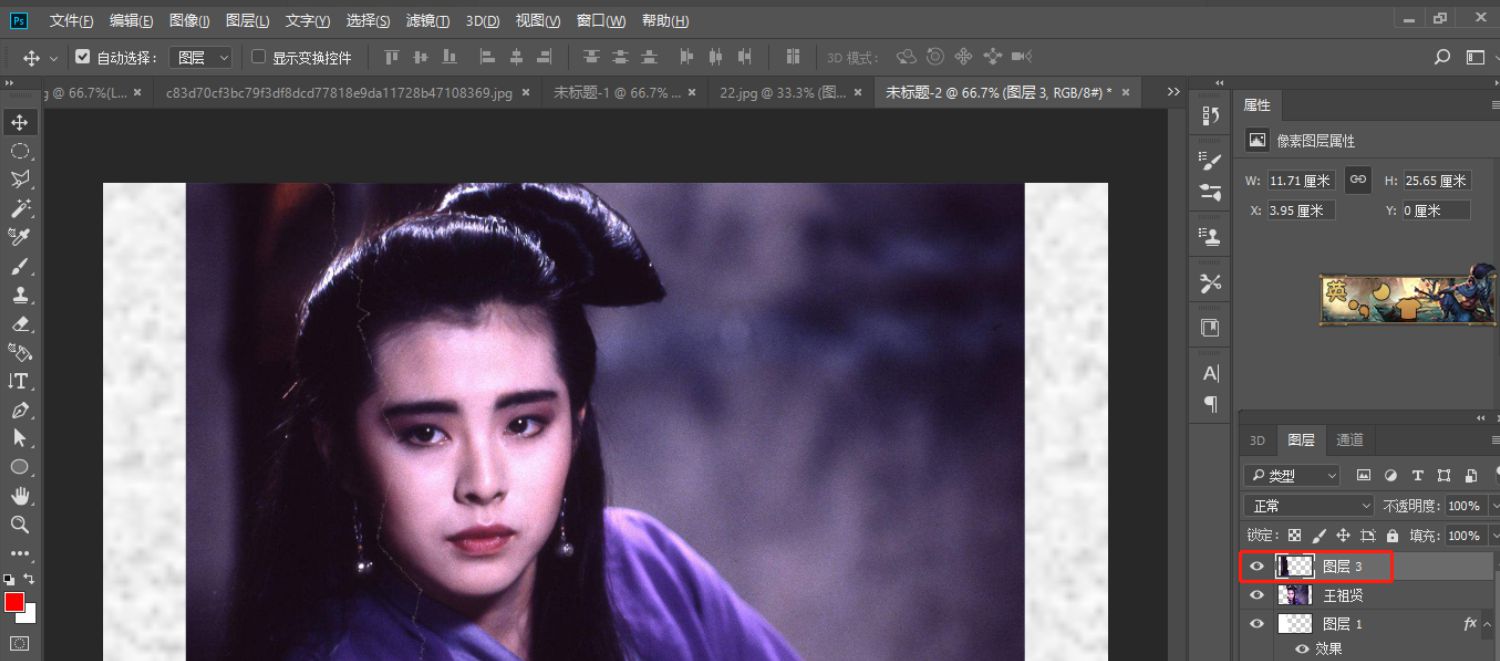The width and height of the screenshot is (1500, 661).
Task: Select the Paint Bucket tool
Action: click(x=19, y=352)
